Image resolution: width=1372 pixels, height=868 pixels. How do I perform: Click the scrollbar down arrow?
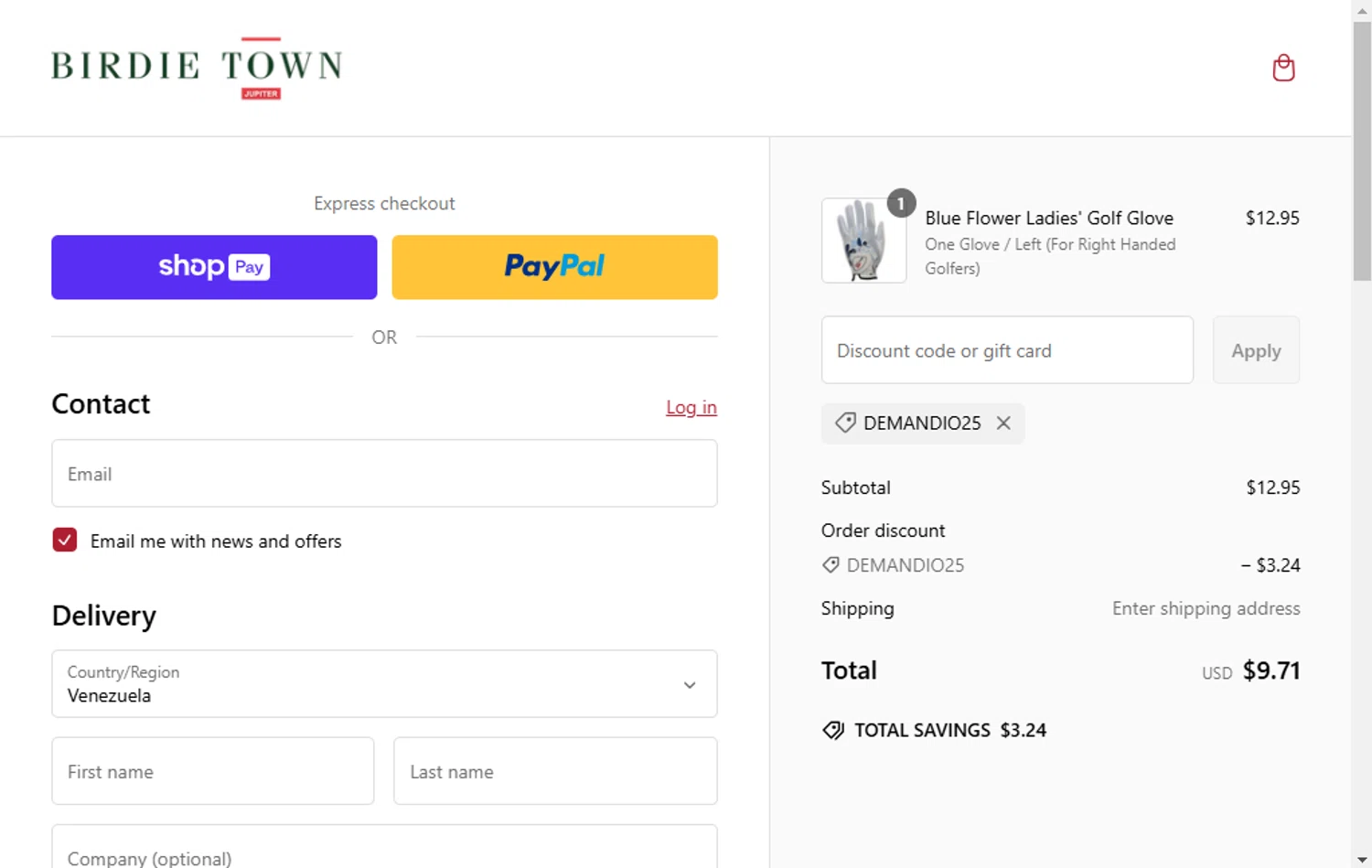coord(1362,860)
